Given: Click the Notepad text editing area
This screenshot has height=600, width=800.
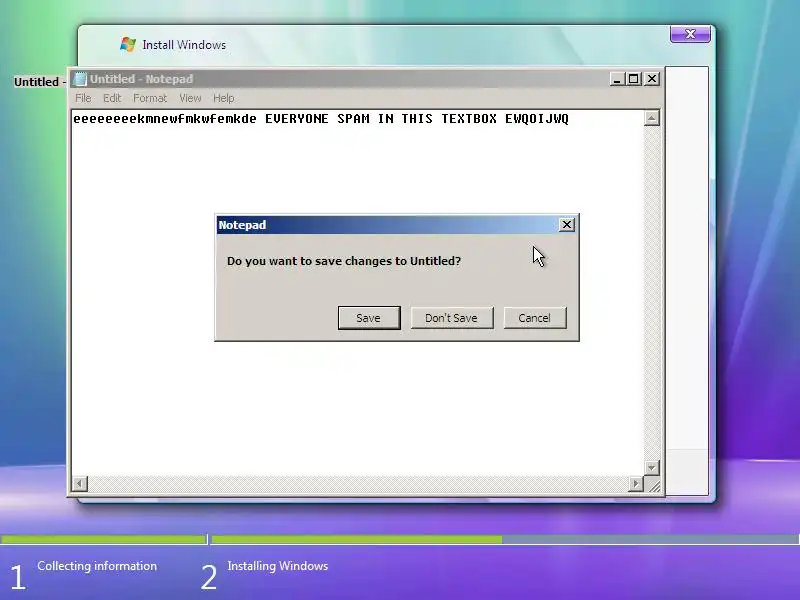Looking at the screenshot, I should 357,292.
